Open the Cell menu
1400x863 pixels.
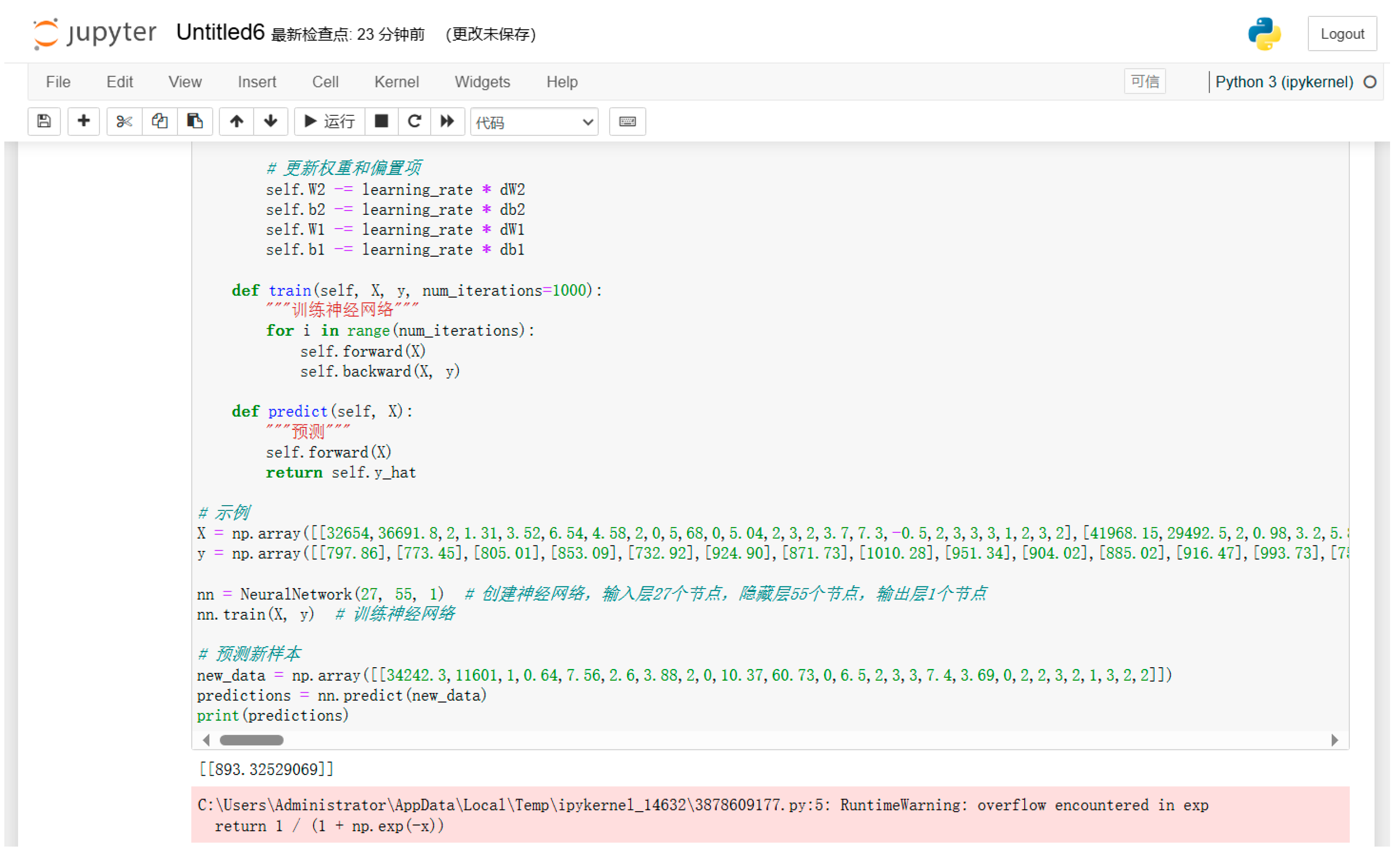[325, 82]
